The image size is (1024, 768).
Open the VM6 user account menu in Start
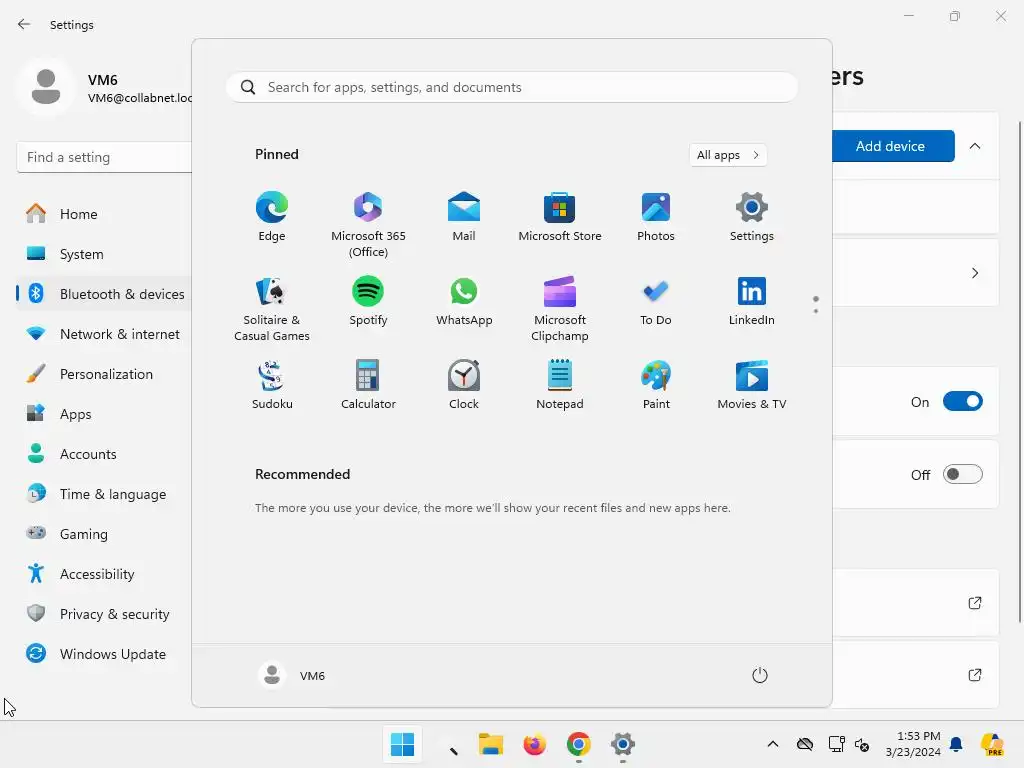[292, 675]
